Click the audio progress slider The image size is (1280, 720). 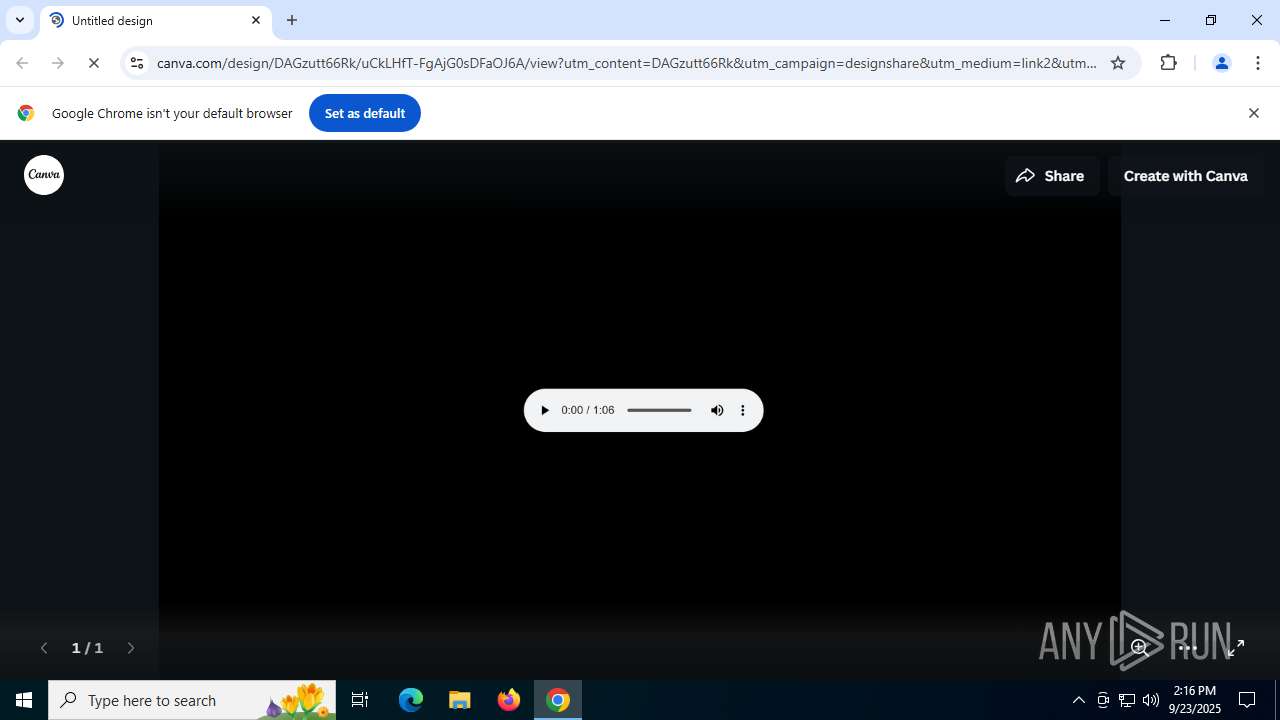659,410
